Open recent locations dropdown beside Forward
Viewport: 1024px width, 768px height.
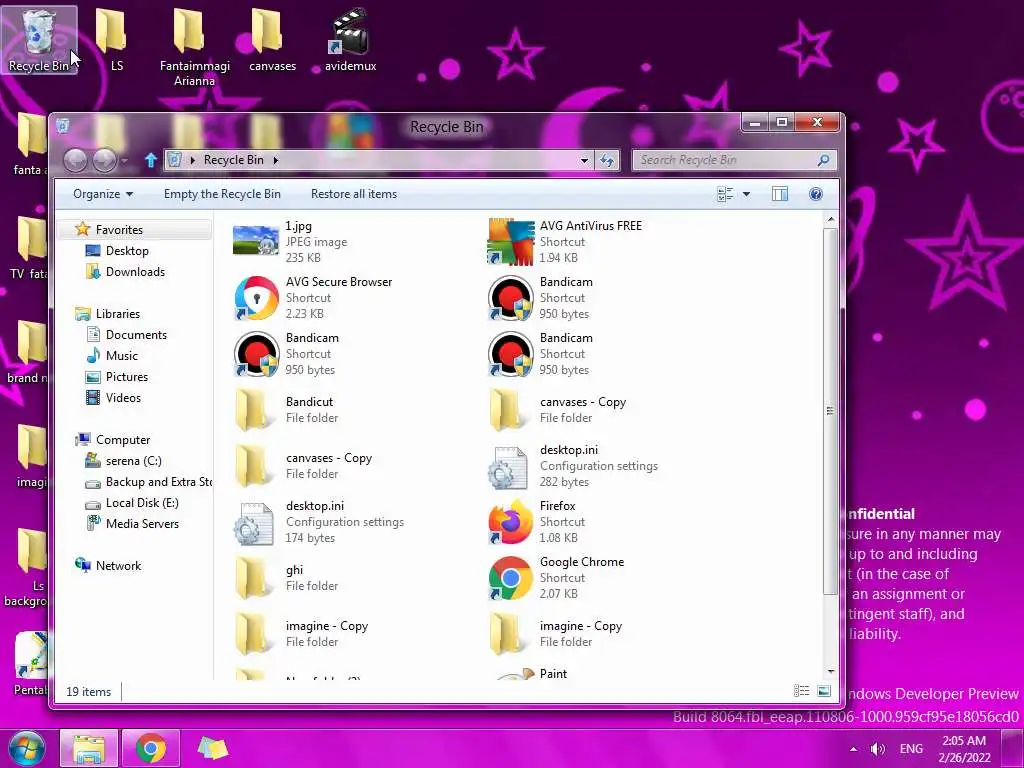click(x=124, y=160)
